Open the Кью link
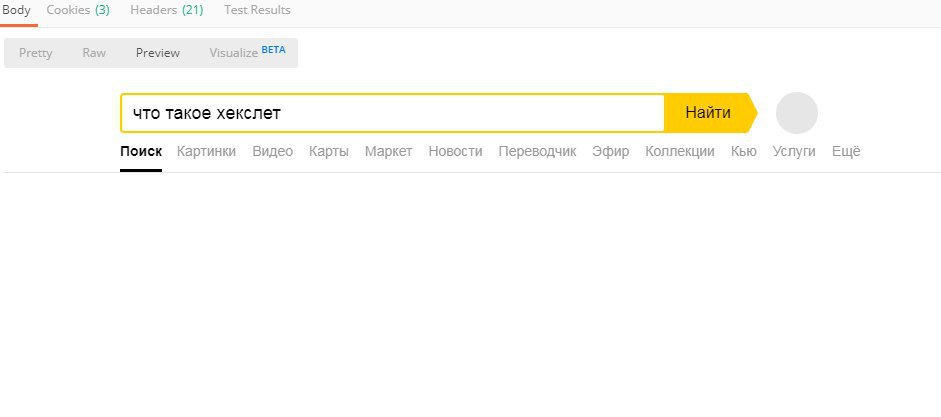Image resolution: width=941 pixels, height=417 pixels. point(744,152)
